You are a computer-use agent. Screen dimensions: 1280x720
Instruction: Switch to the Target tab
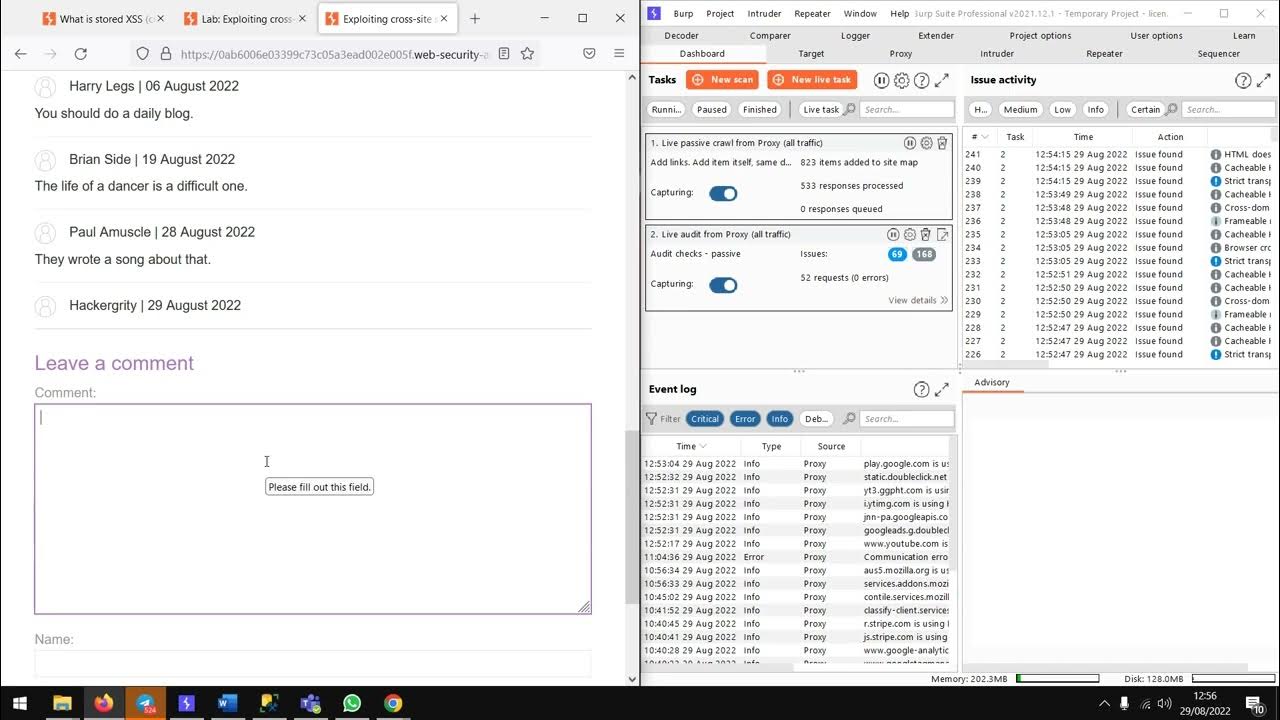tap(811, 54)
